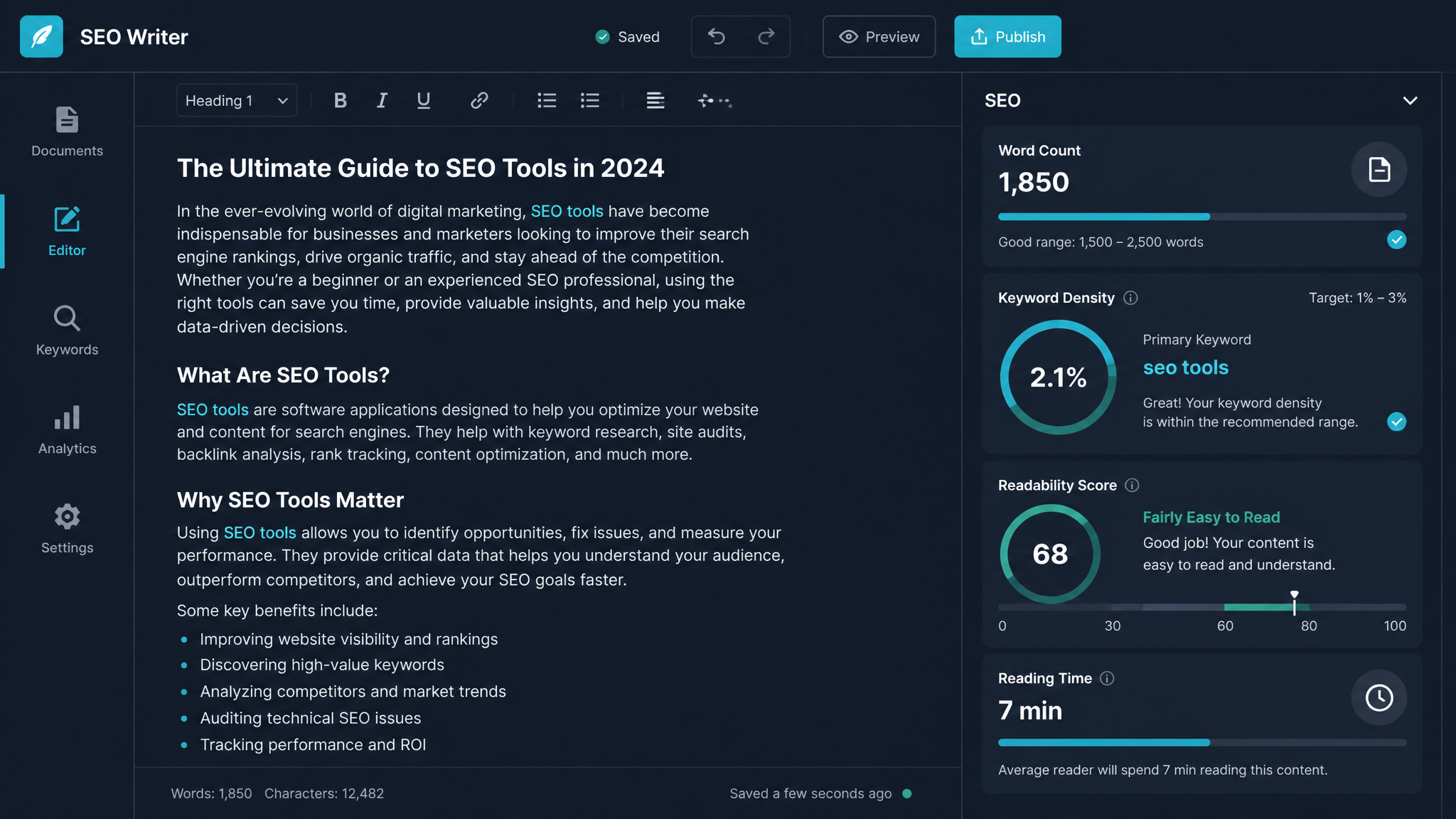Click 'Auditing technical SEO issues' bullet
Image resolution: width=1456 pixels, height=819 pixels.
tap(310, 718)
